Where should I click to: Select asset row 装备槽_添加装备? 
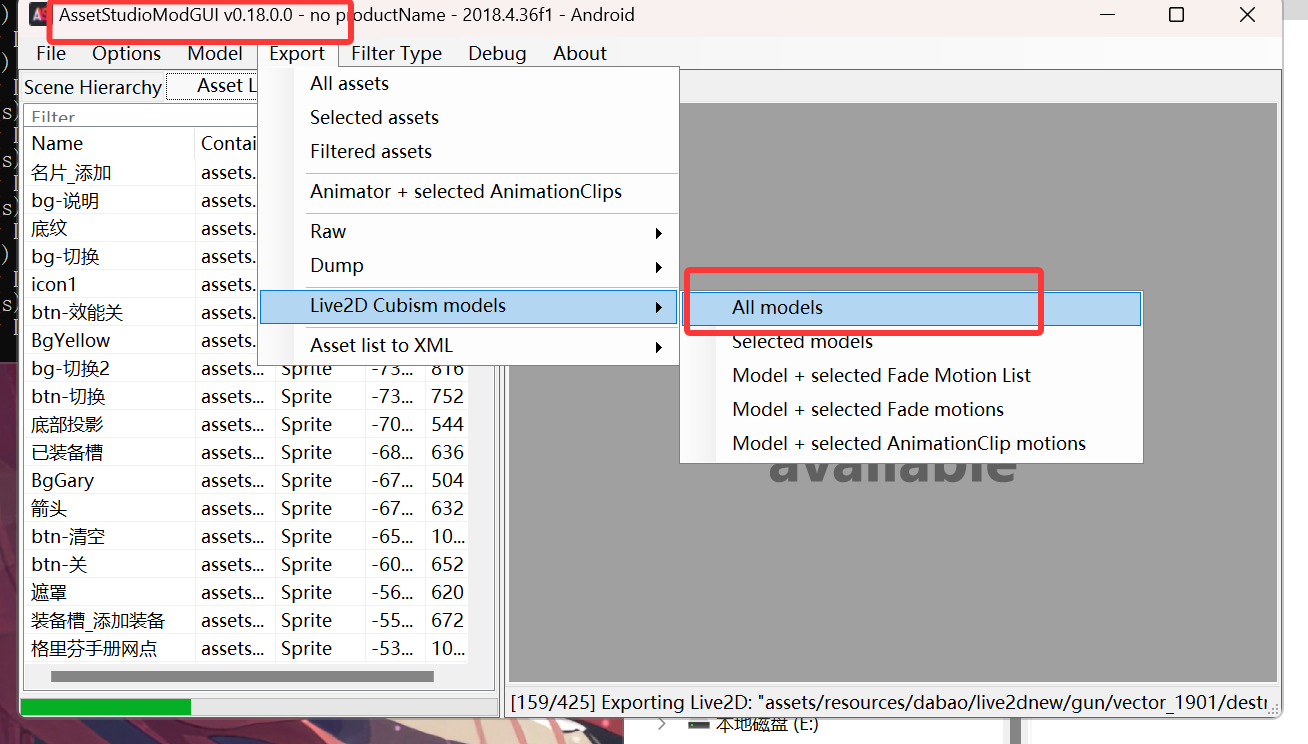coord(246,621)
